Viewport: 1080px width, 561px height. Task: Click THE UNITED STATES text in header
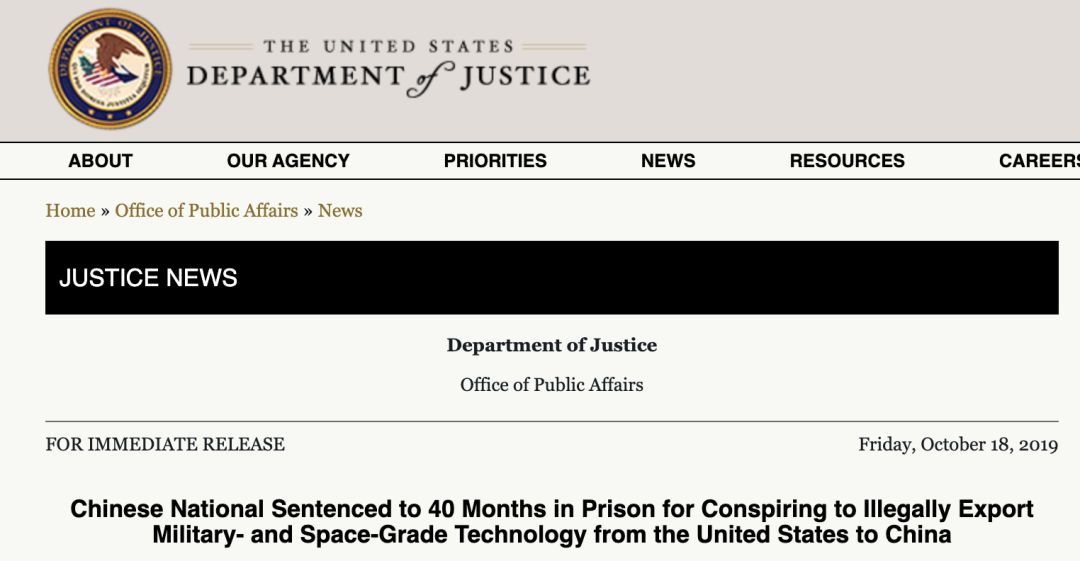[x=388, y=46]
